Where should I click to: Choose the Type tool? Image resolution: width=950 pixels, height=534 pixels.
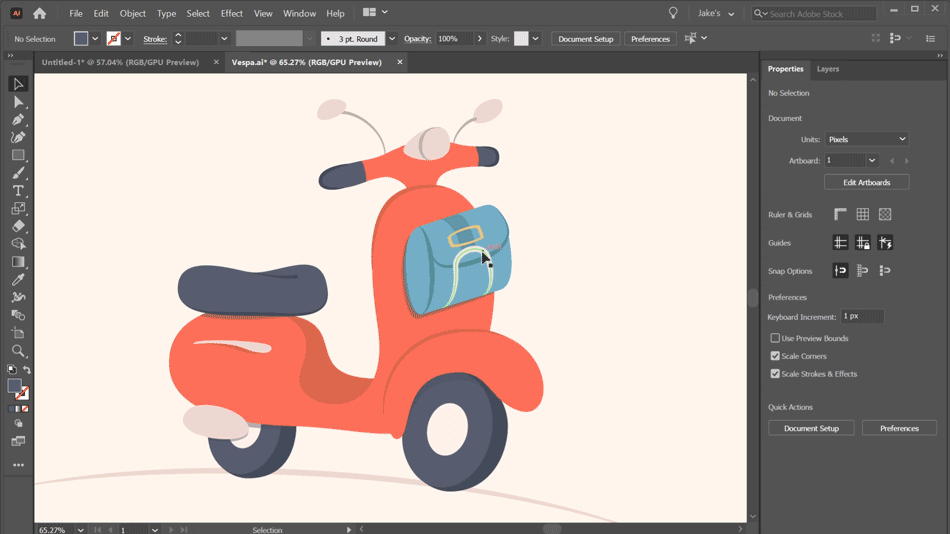18,190
